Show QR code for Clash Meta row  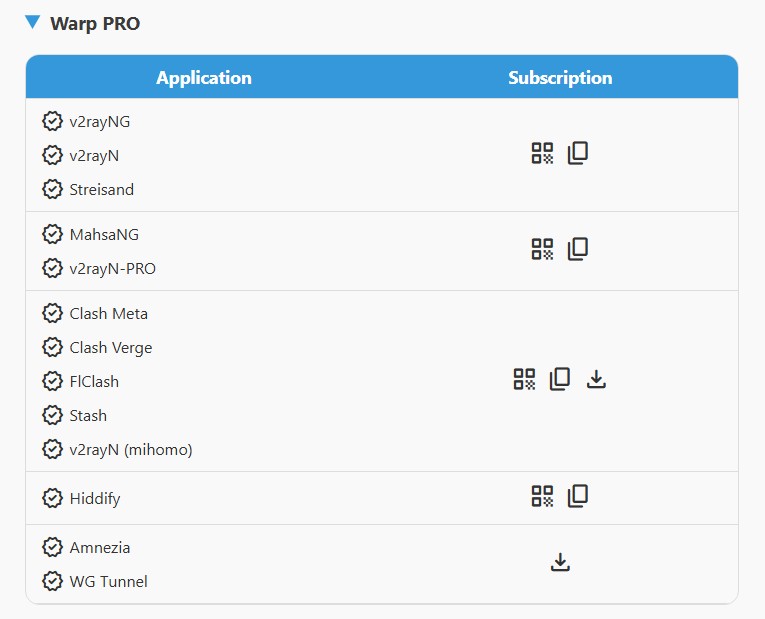(x=524, y=380)
